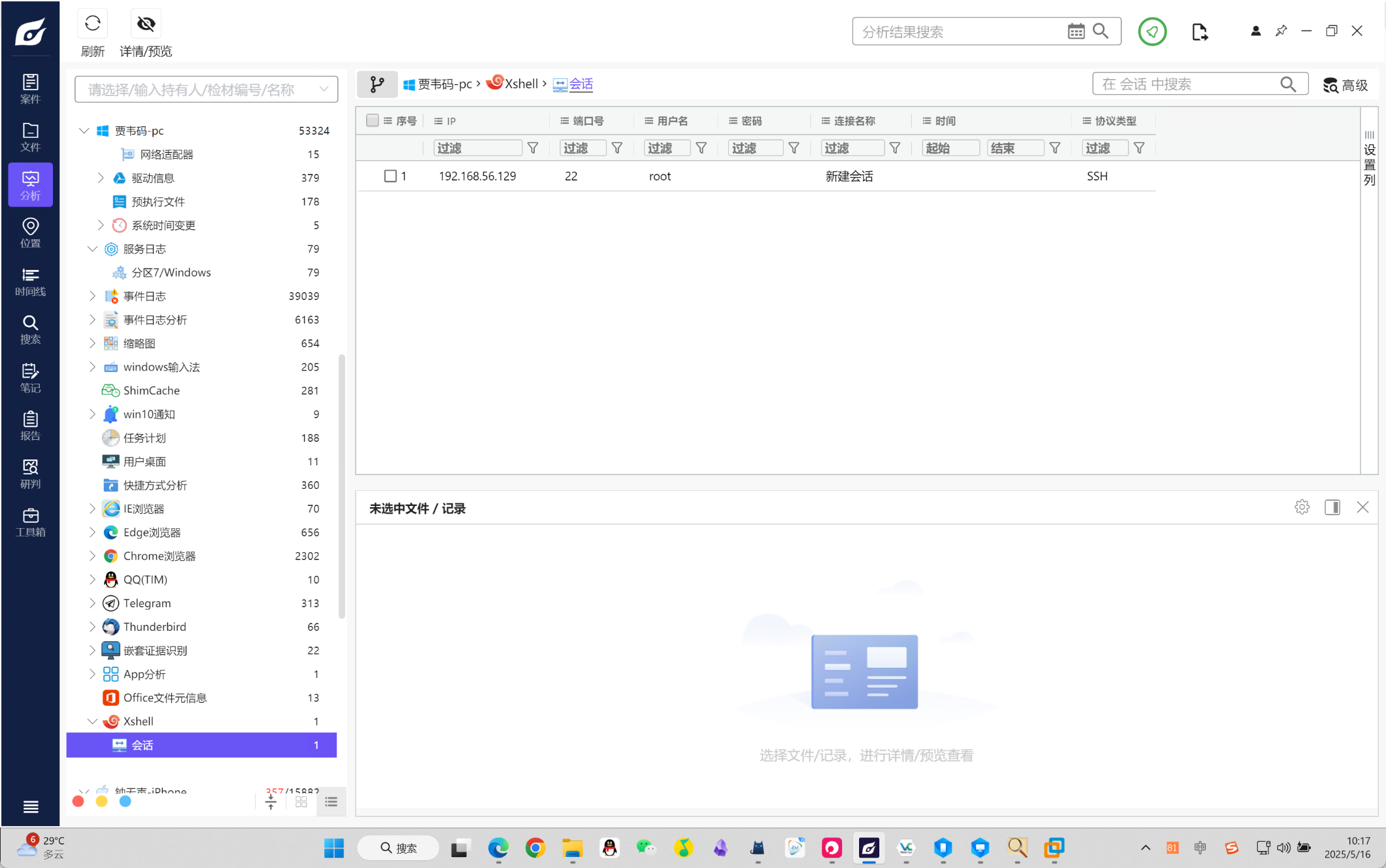This screenshot has height=868, width=1386.
Task: Check the select-all checkbox in table header
Action: (373, 120)
